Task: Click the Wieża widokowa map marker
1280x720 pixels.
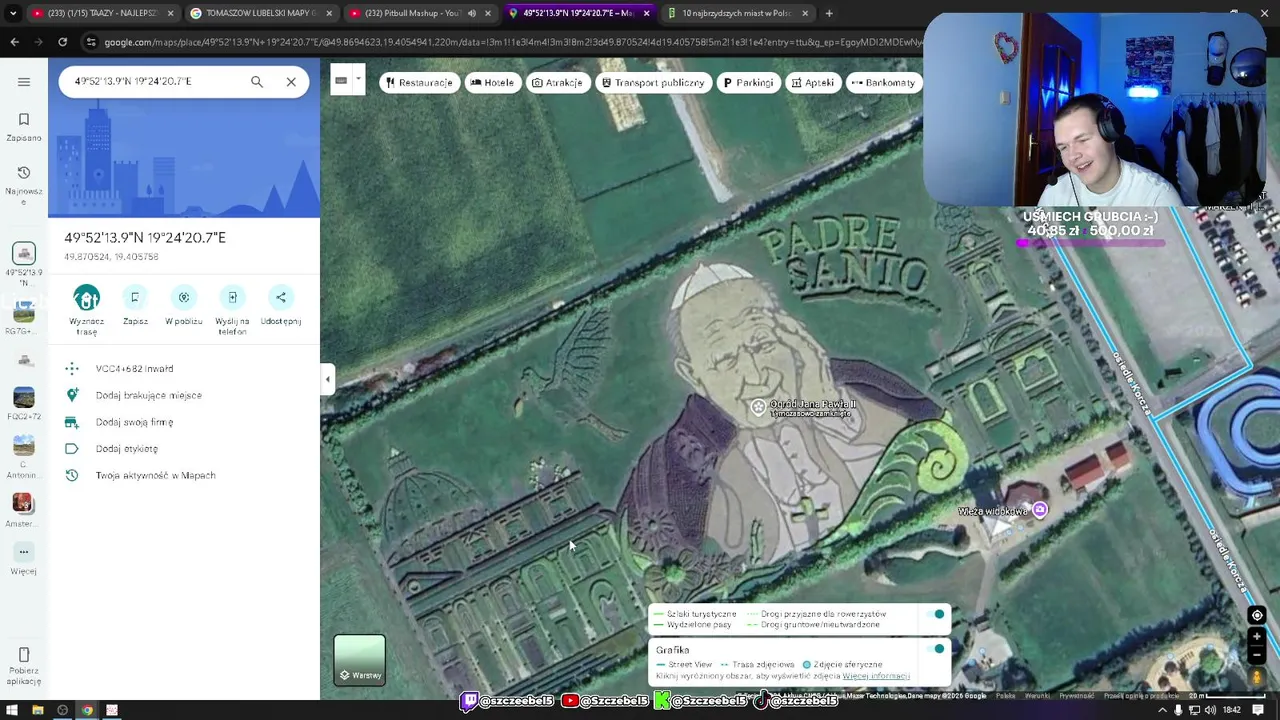Action: (1040, 510)
